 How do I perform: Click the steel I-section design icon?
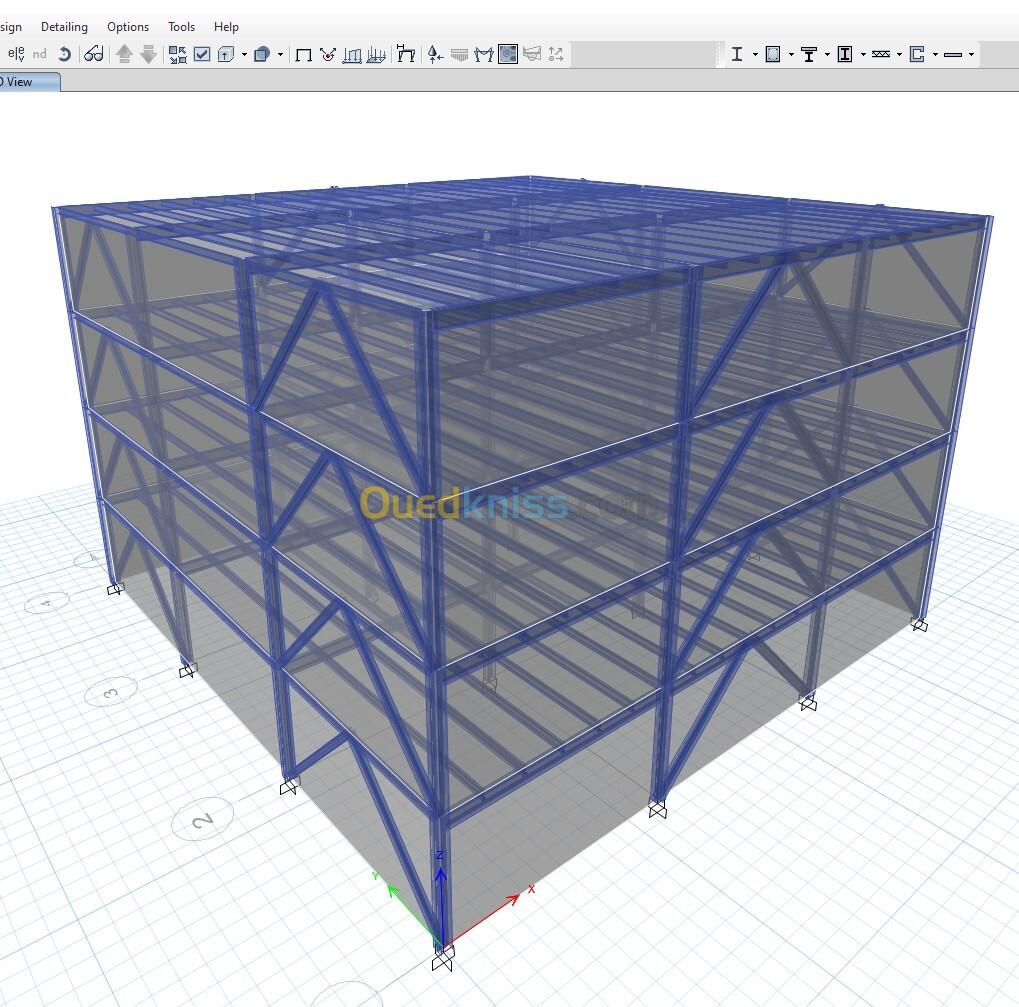(x=737, y=54)
